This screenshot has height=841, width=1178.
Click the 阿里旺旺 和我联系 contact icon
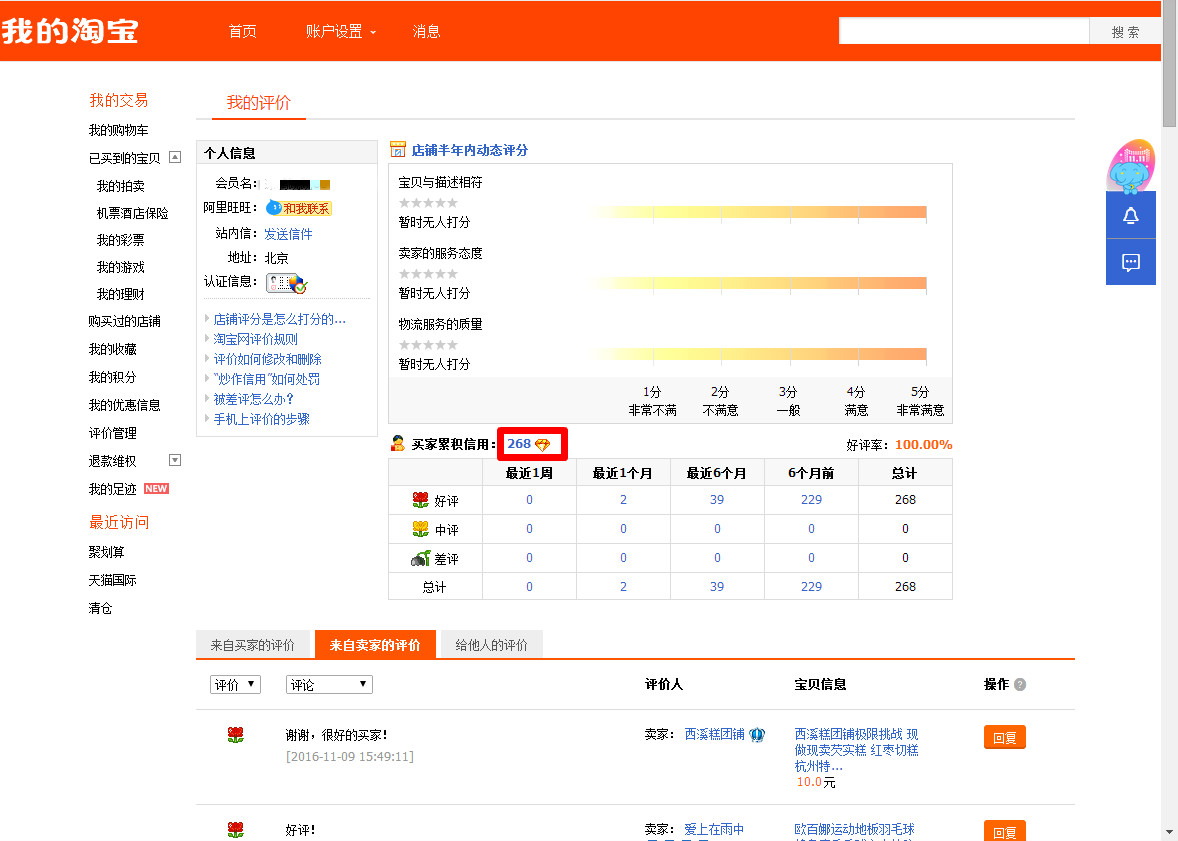[x=298, y=208]
